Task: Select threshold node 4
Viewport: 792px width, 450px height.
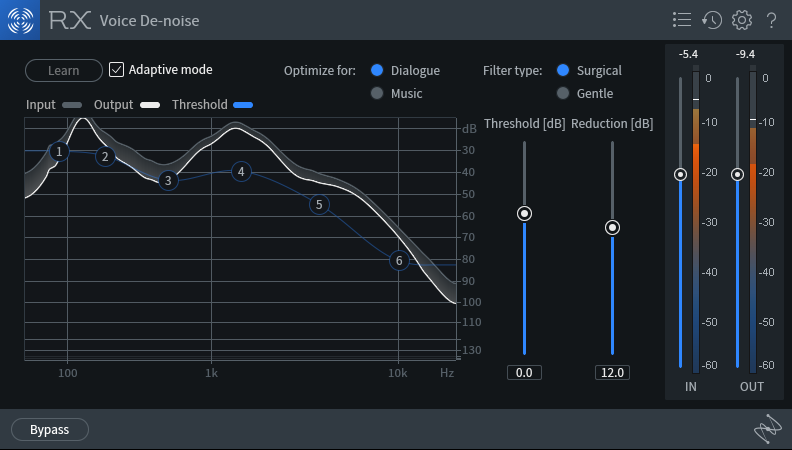Action: coord(241,172)
